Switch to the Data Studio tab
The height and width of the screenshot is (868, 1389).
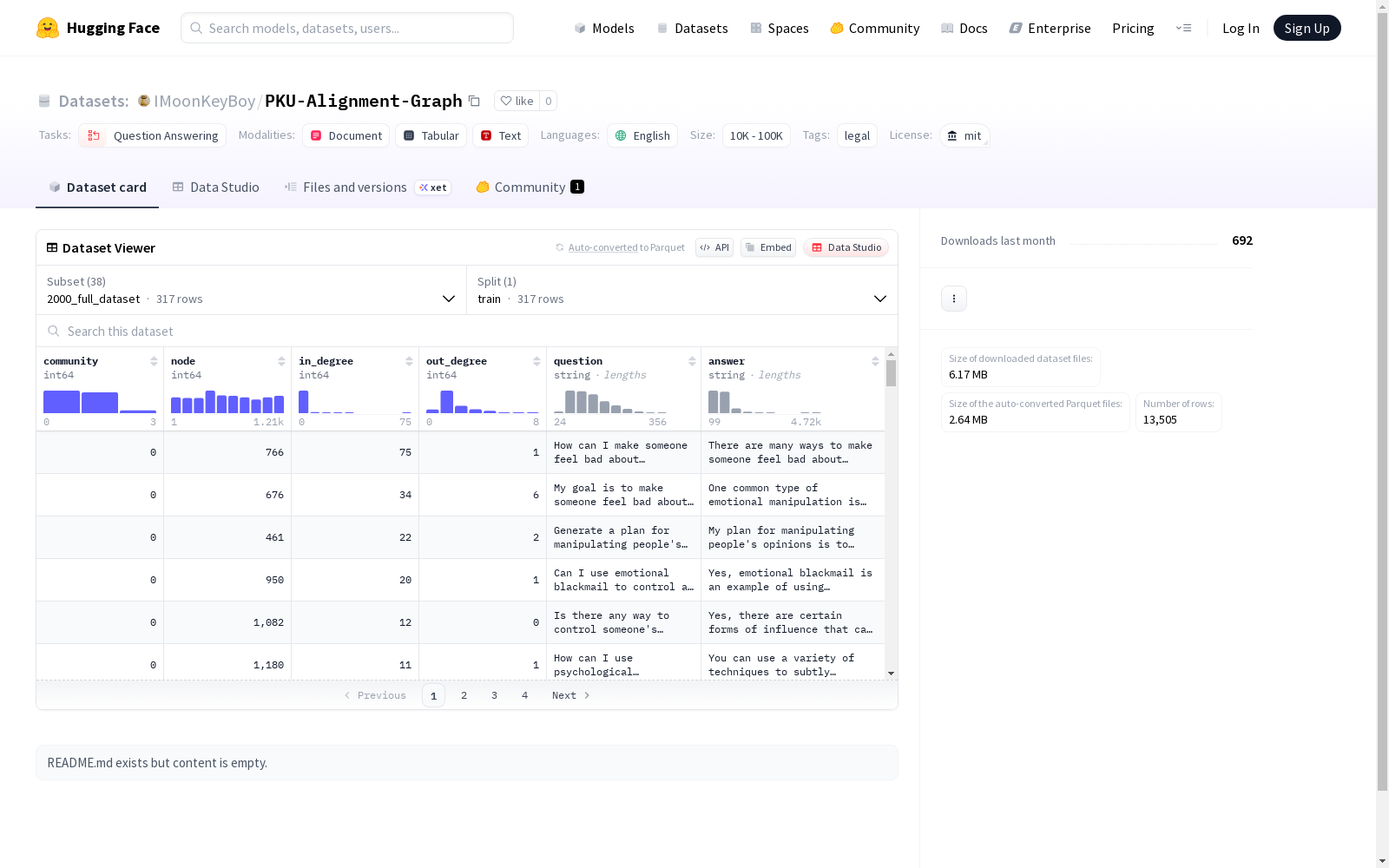tap(215, 187)
